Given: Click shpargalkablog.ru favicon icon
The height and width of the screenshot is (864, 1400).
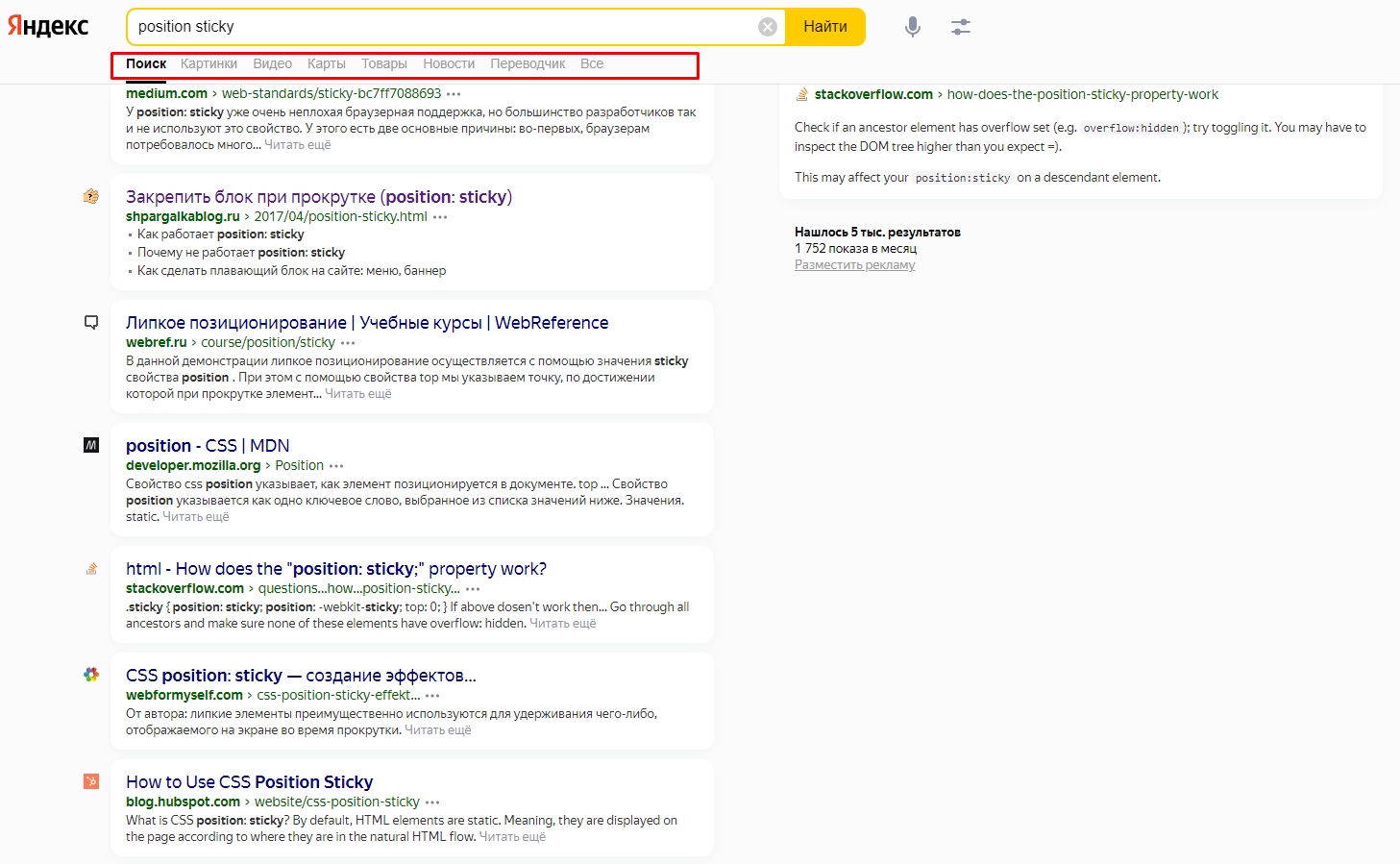Looking at the screenshot, I should coord(91,196).
